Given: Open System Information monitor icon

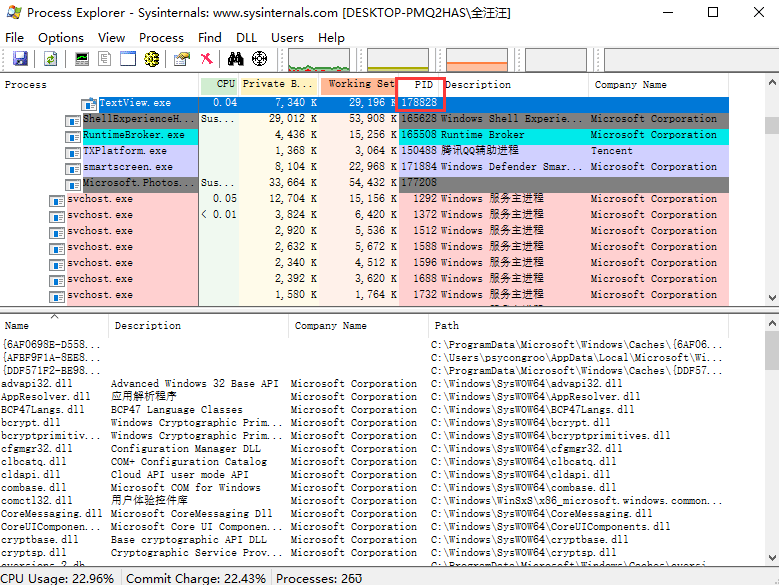Looking at the screenshot, I should click(x=81, y=59).
